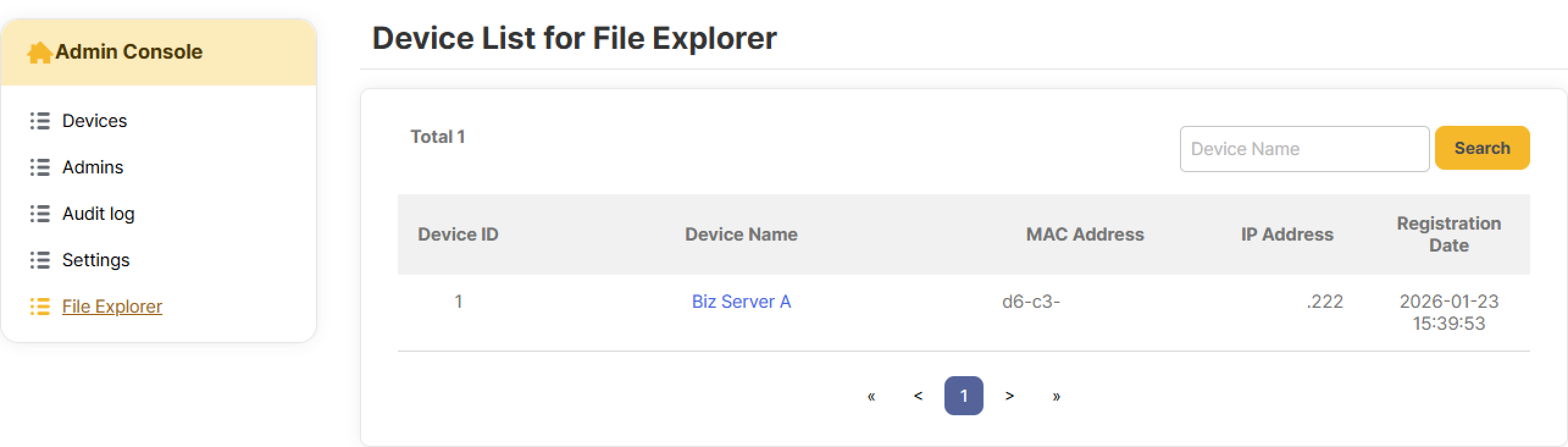
Task: Jump to the last page with »
Action: coord(1056,396)
